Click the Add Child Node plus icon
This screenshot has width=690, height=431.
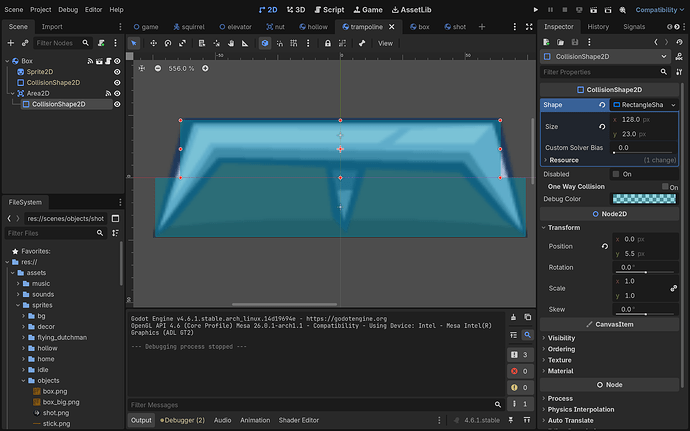(x=10, y=43)
